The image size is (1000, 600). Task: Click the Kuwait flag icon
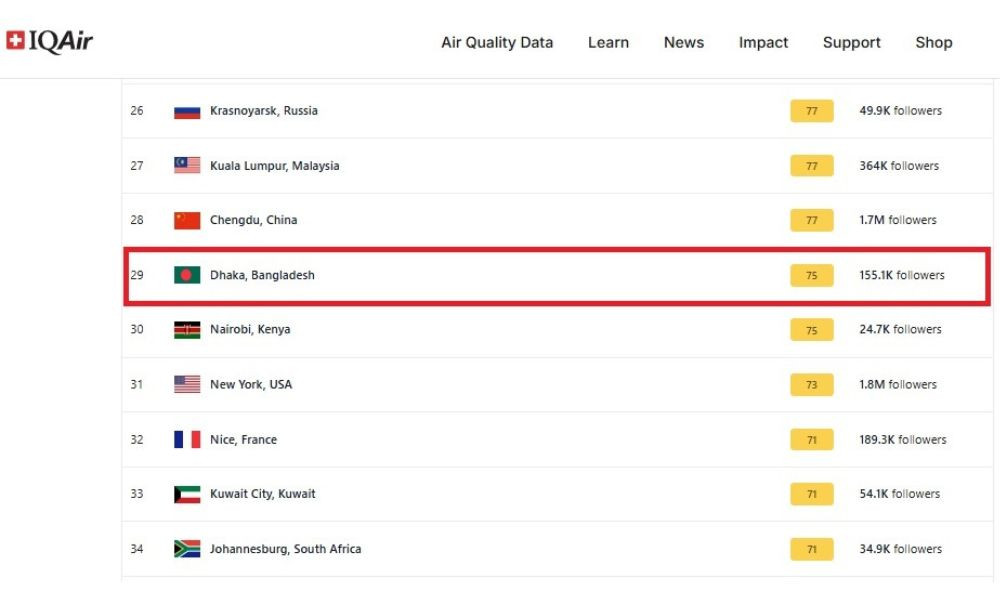coord(187,494)
